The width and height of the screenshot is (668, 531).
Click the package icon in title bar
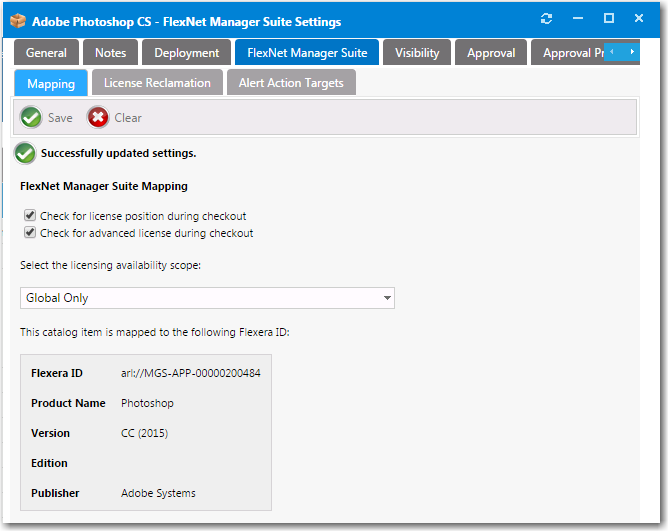[17, 21]
